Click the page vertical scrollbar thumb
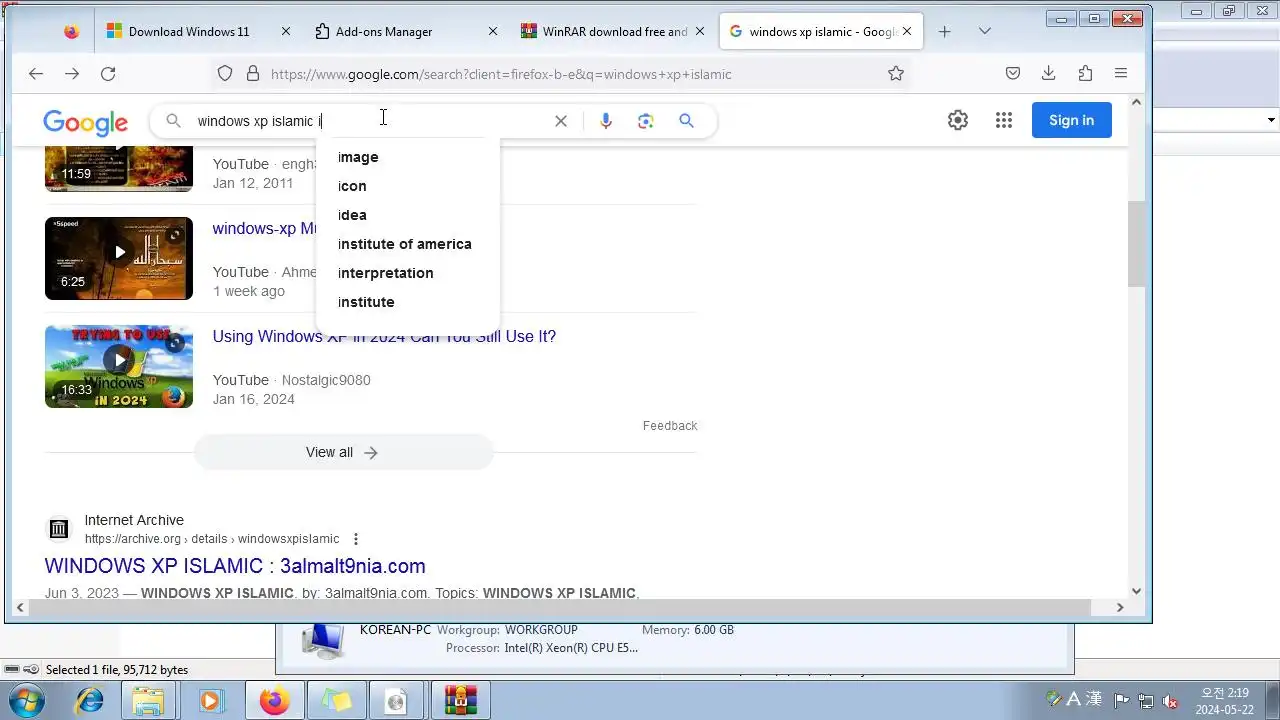Image resolution: width=1280 pixels, height=720 pixels. click(1136, 244)
